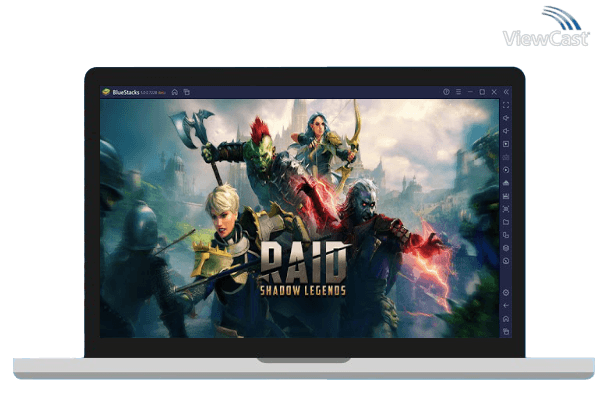The width and height of the screenshot is (602, 414).
Task: Click the floppy-disk-shaped icon in sidebar
Action: [x=506, y=196]
